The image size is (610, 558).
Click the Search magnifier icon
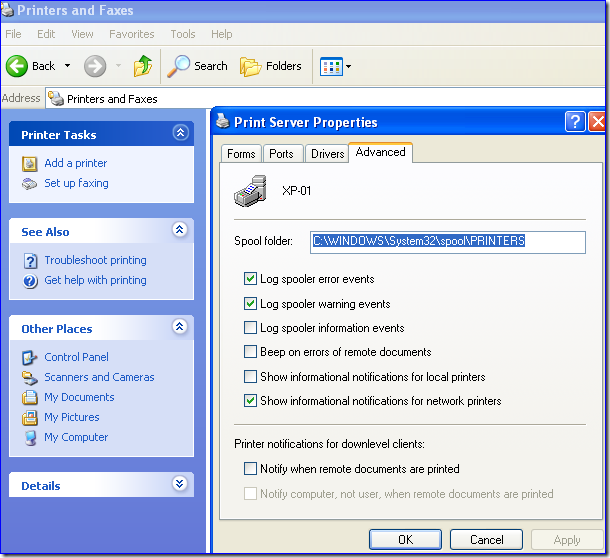(x=179, y=66)
